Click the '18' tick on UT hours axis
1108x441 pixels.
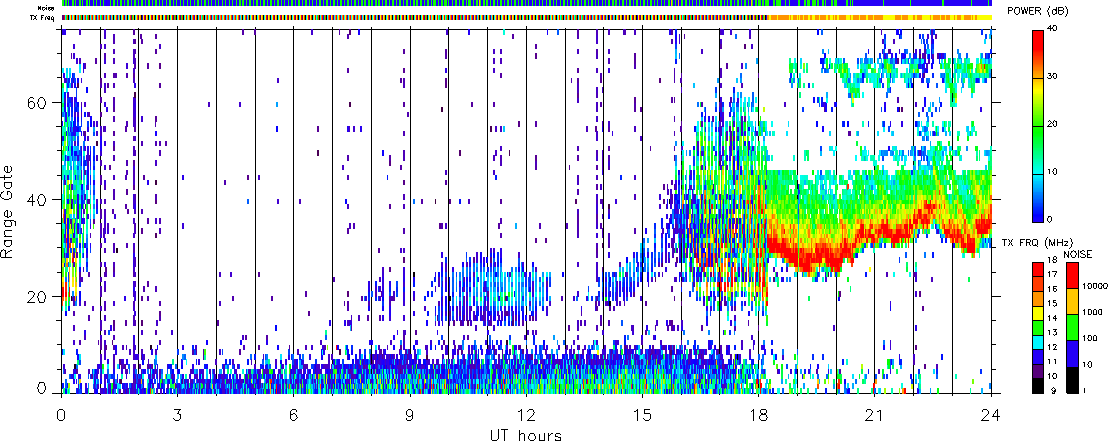tap(758, 414)
